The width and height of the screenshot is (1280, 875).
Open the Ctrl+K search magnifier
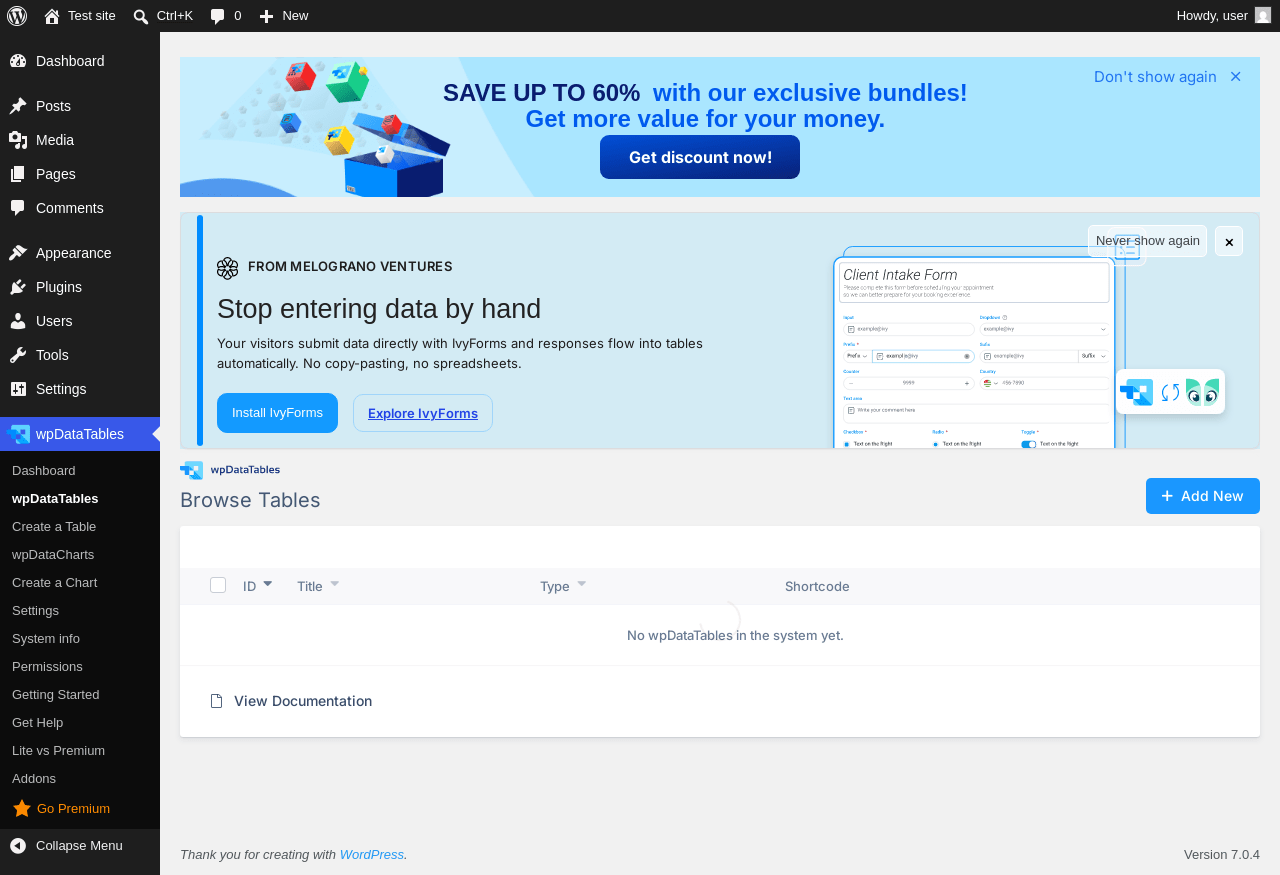[x=141, y=16]
